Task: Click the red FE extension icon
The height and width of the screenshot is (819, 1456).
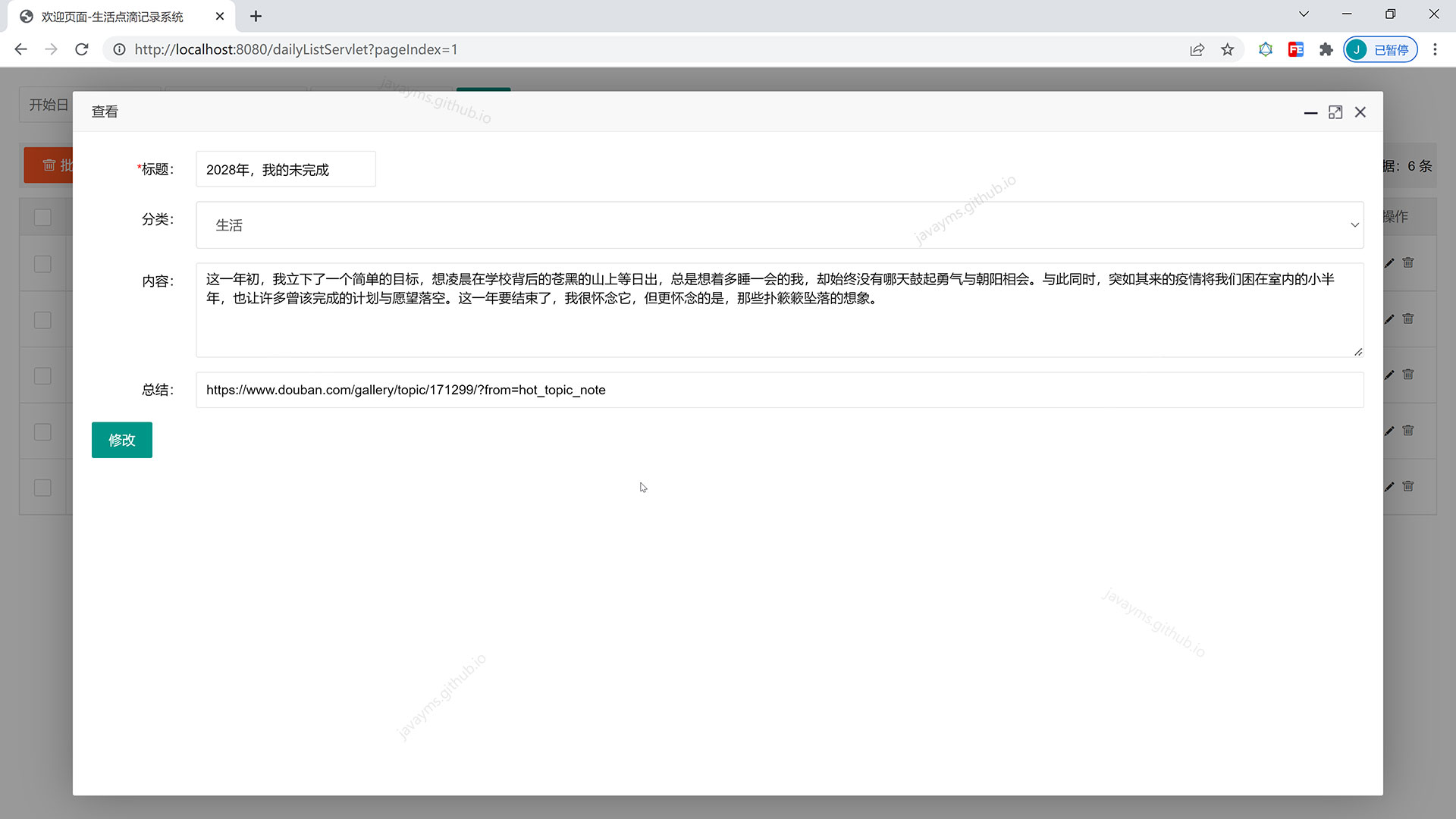Action: pos(1295,50)
